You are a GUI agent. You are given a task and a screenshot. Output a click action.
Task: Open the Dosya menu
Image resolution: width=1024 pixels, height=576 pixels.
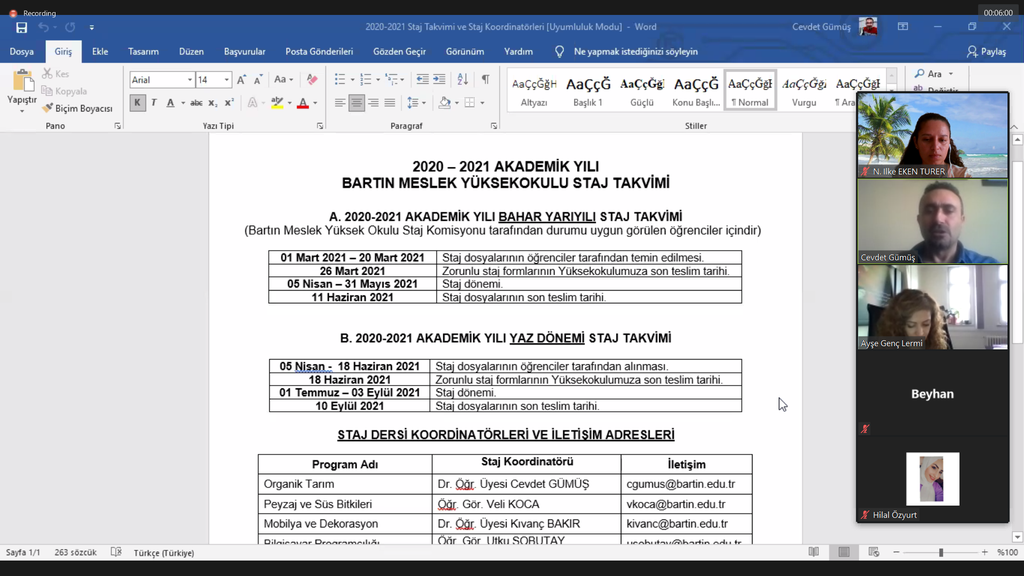point(22,52)
